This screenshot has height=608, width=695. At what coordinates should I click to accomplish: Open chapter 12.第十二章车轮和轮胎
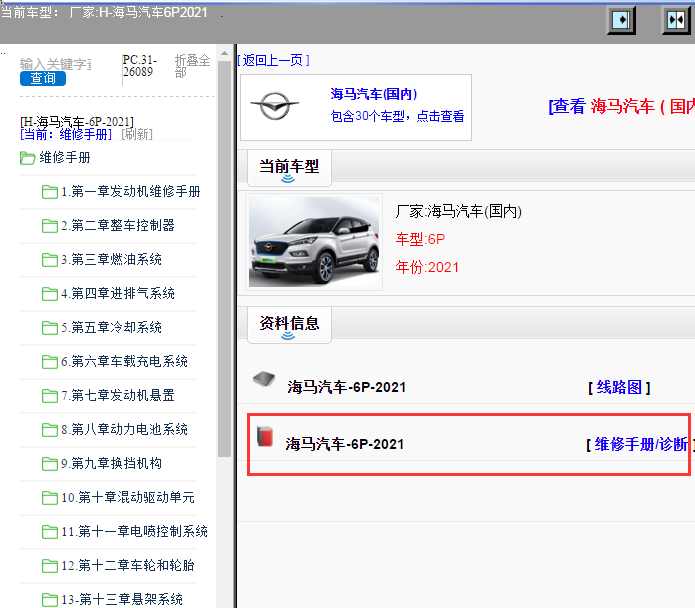coord(128,565)
